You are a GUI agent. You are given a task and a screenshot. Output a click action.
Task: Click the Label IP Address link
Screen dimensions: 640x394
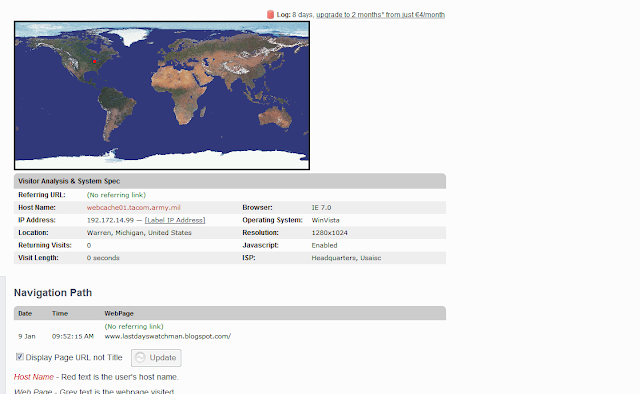175,220
